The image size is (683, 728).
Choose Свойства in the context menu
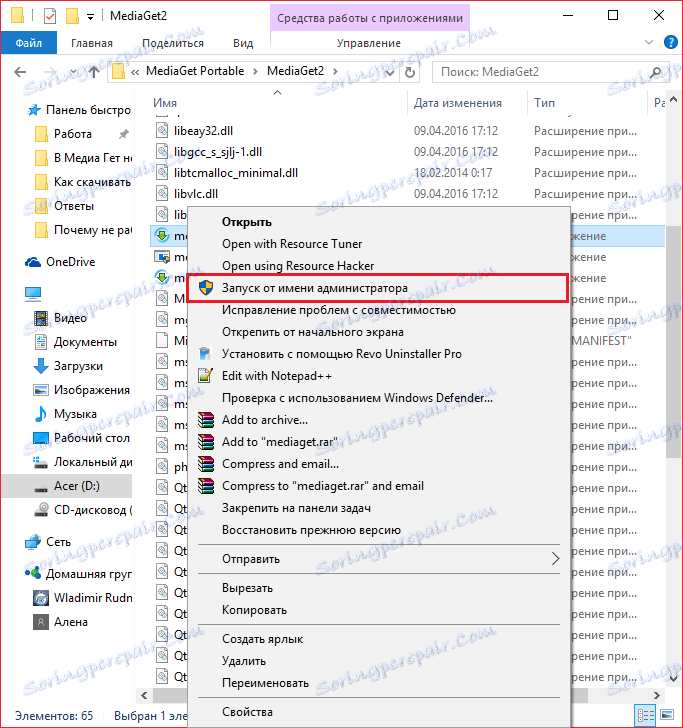pos(247,712)
